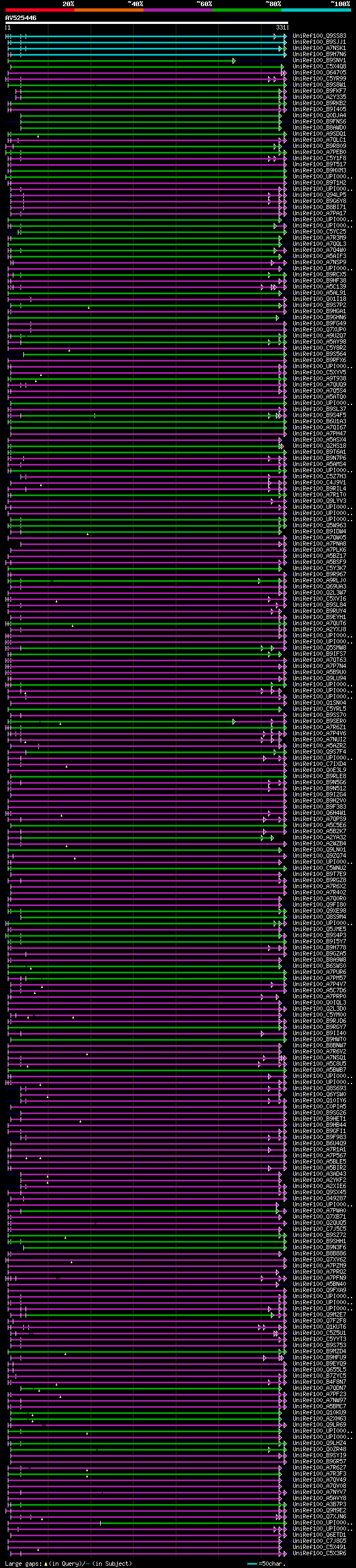
Task: Select the UniRef100_B9RKB2 label
Action: (x=319, y=103)
